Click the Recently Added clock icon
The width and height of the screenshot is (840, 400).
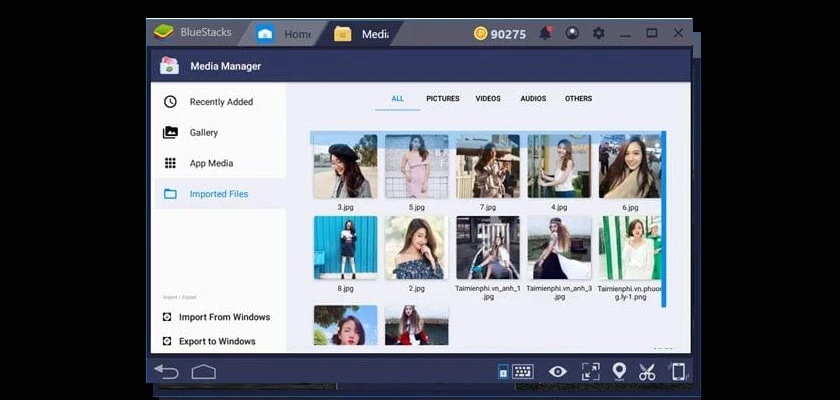[x=170, y=102]
